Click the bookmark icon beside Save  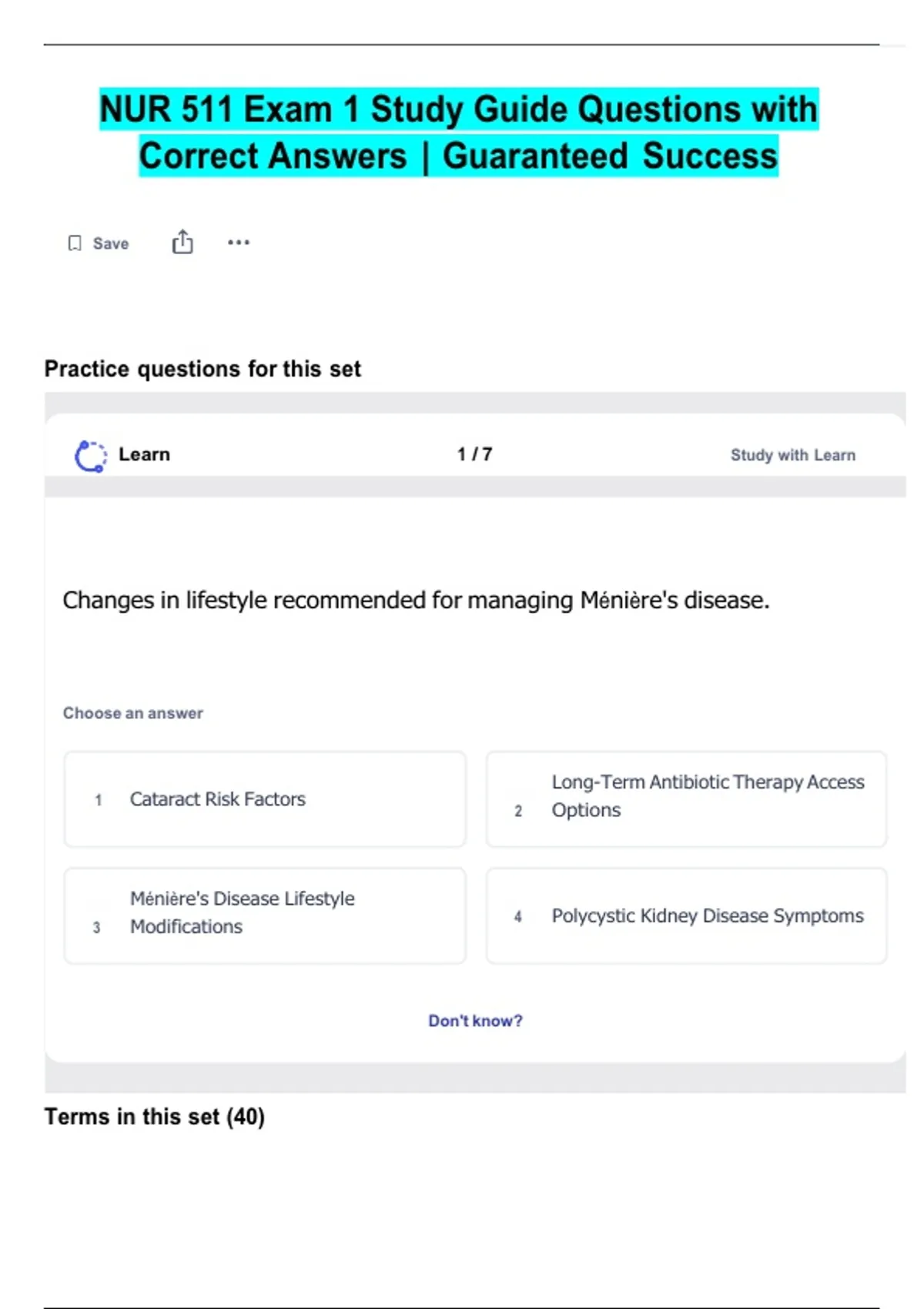[75, 243]
